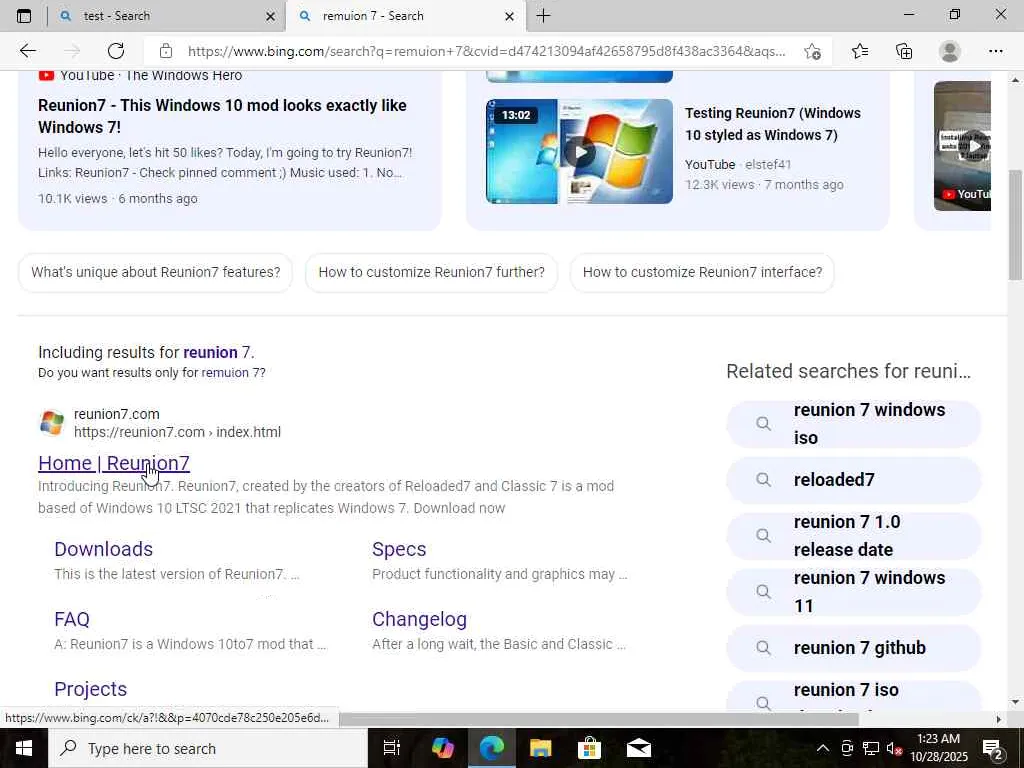Screen dimensions: 1024x768
Task: Add this page to favorites
Action: [812, 51]
